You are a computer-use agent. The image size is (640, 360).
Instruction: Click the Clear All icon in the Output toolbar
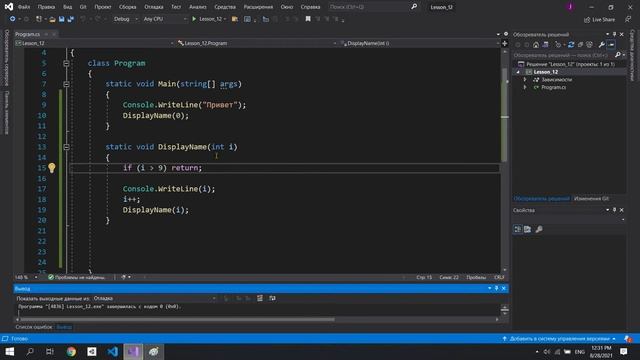(260, 298)
